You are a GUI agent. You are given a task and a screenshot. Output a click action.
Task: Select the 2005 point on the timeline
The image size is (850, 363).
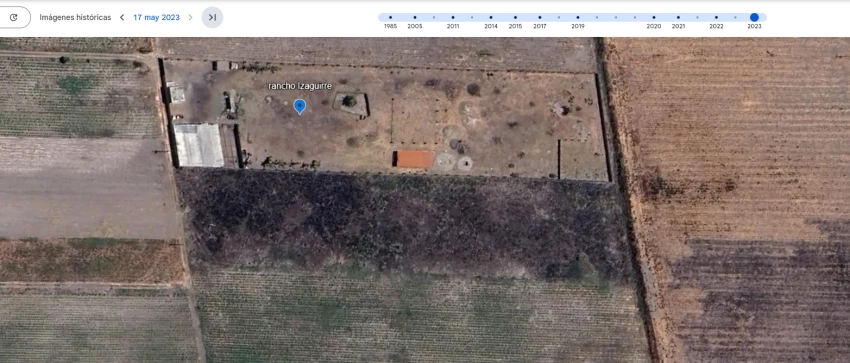(x=415, y=17)
